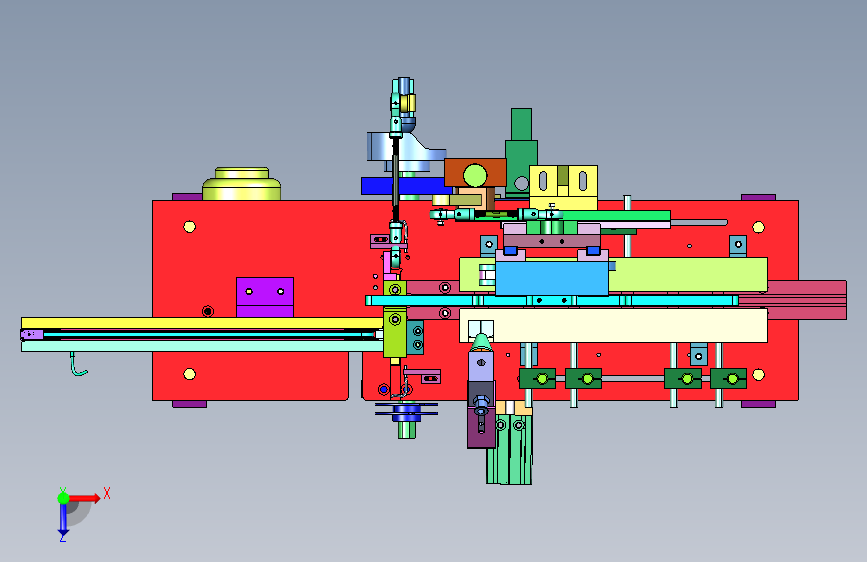867x562 pixels.
Task: Select the sky-blue rectangular block in center
Action: [552, 278]
